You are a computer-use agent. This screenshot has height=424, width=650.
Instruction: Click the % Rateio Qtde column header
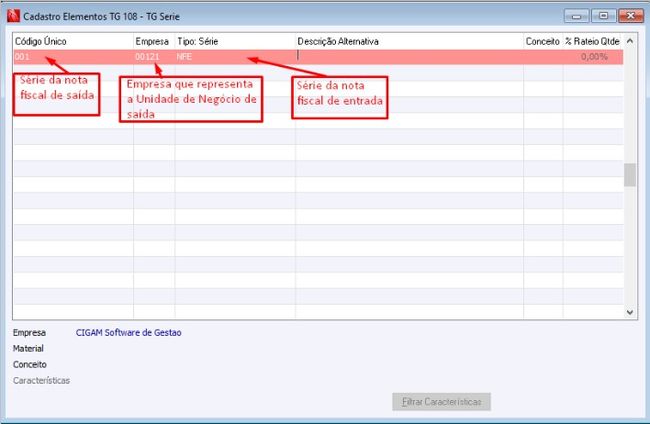(593, 41)
